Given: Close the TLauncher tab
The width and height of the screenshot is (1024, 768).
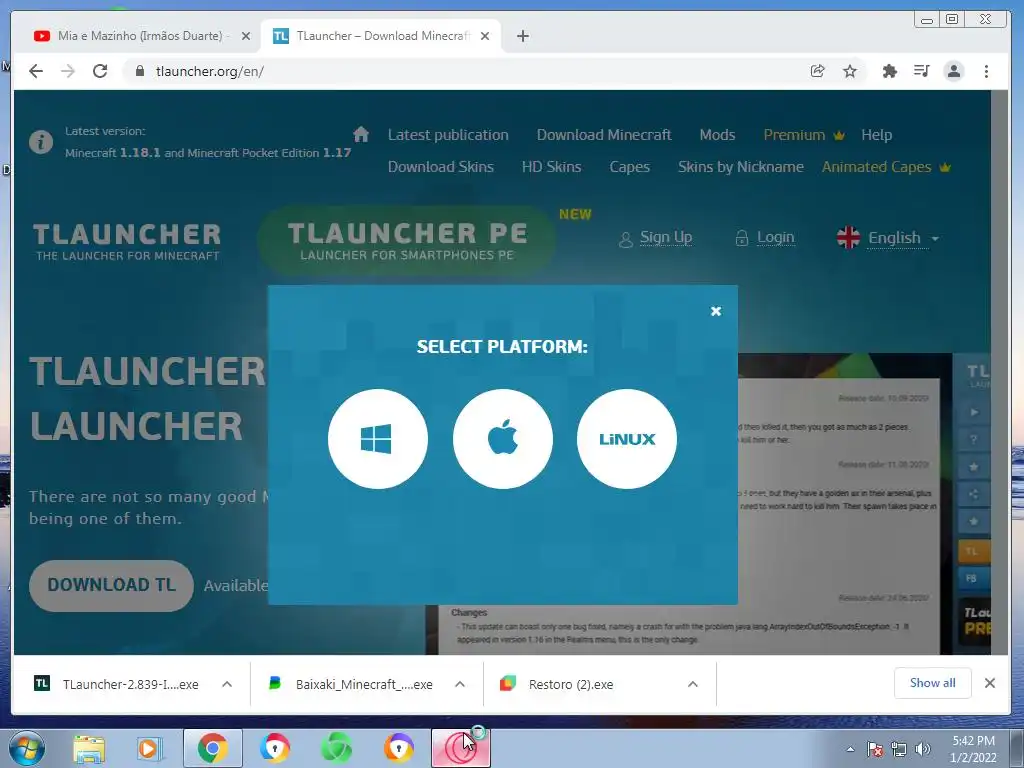Looking at the screenshot, I should pos(485,36).
